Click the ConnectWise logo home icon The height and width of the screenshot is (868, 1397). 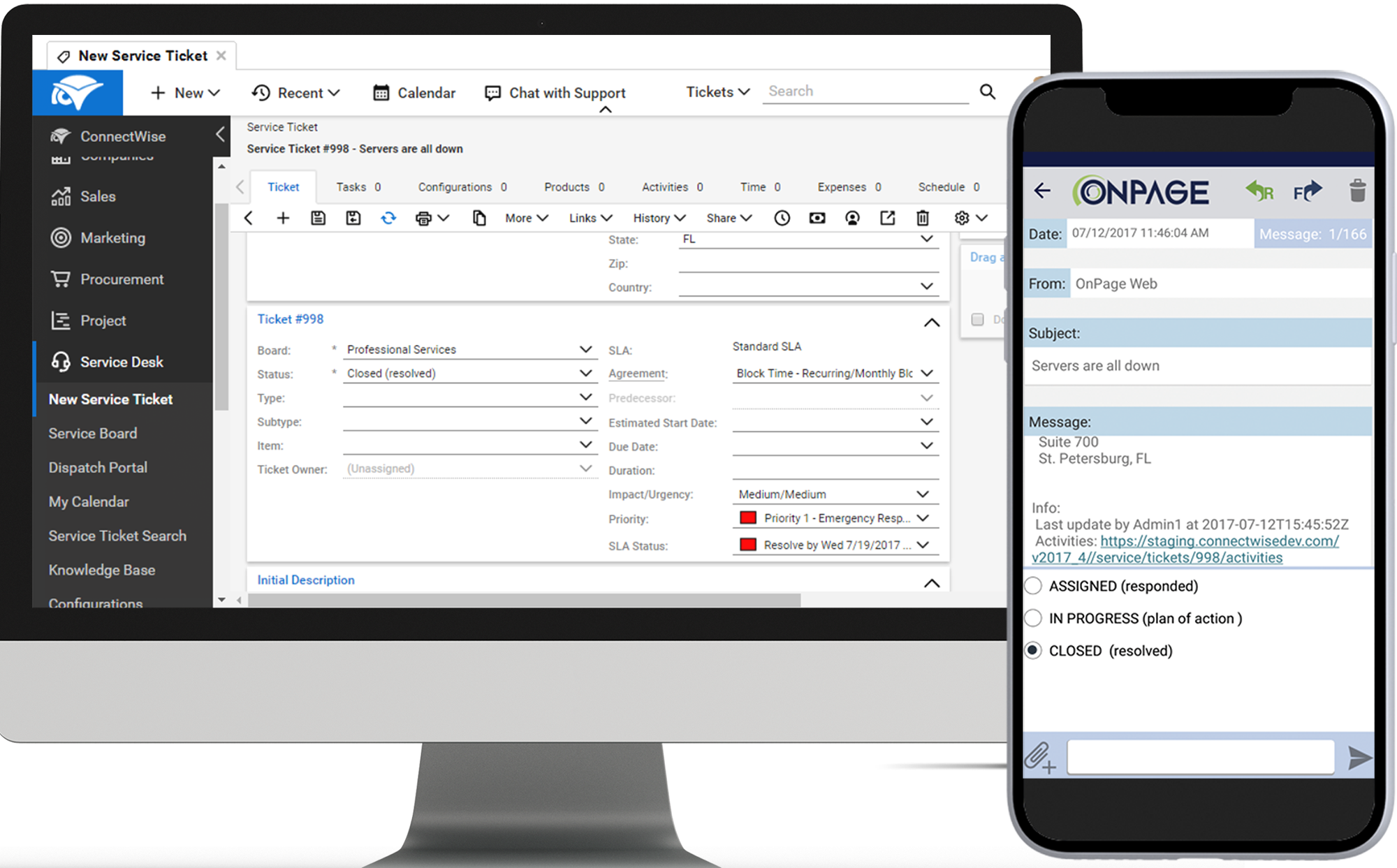78,92
